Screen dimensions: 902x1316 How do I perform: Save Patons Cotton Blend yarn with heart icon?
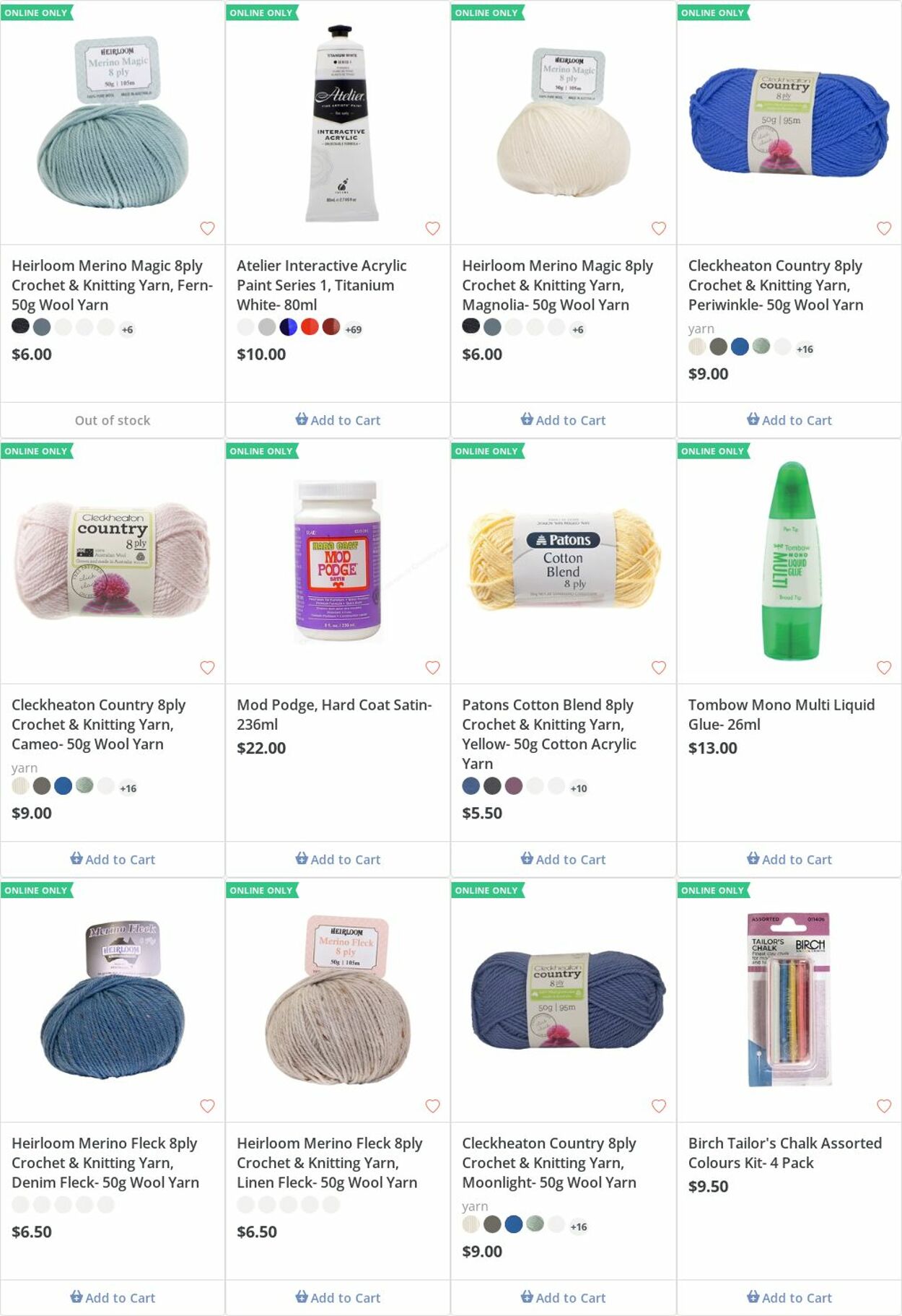click(658, 667)
